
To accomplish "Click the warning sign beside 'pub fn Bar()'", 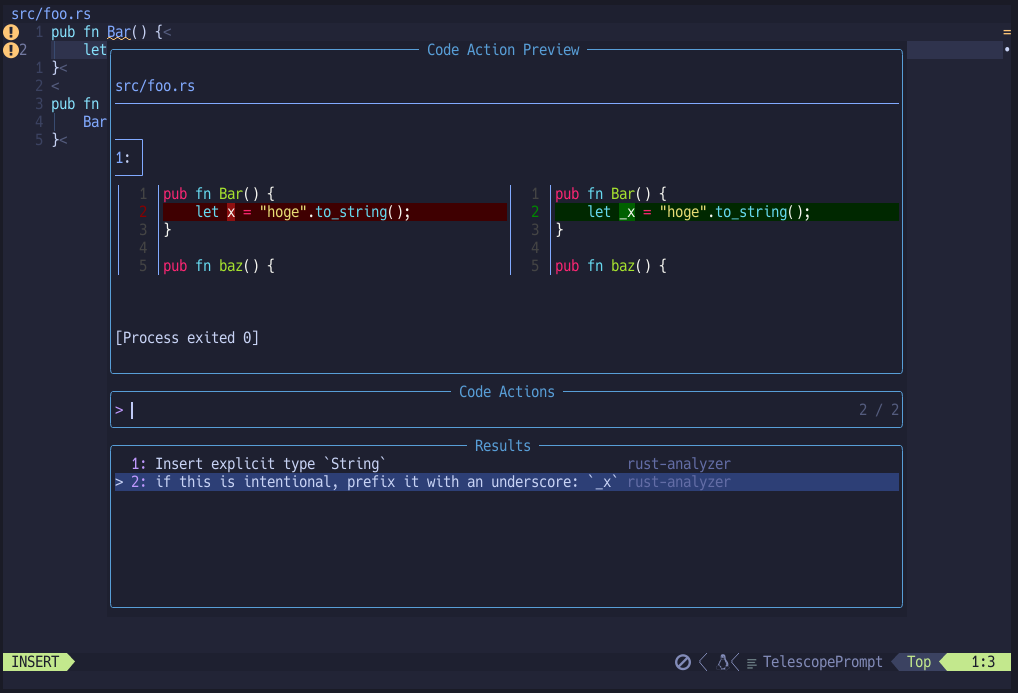I will 11,32.
